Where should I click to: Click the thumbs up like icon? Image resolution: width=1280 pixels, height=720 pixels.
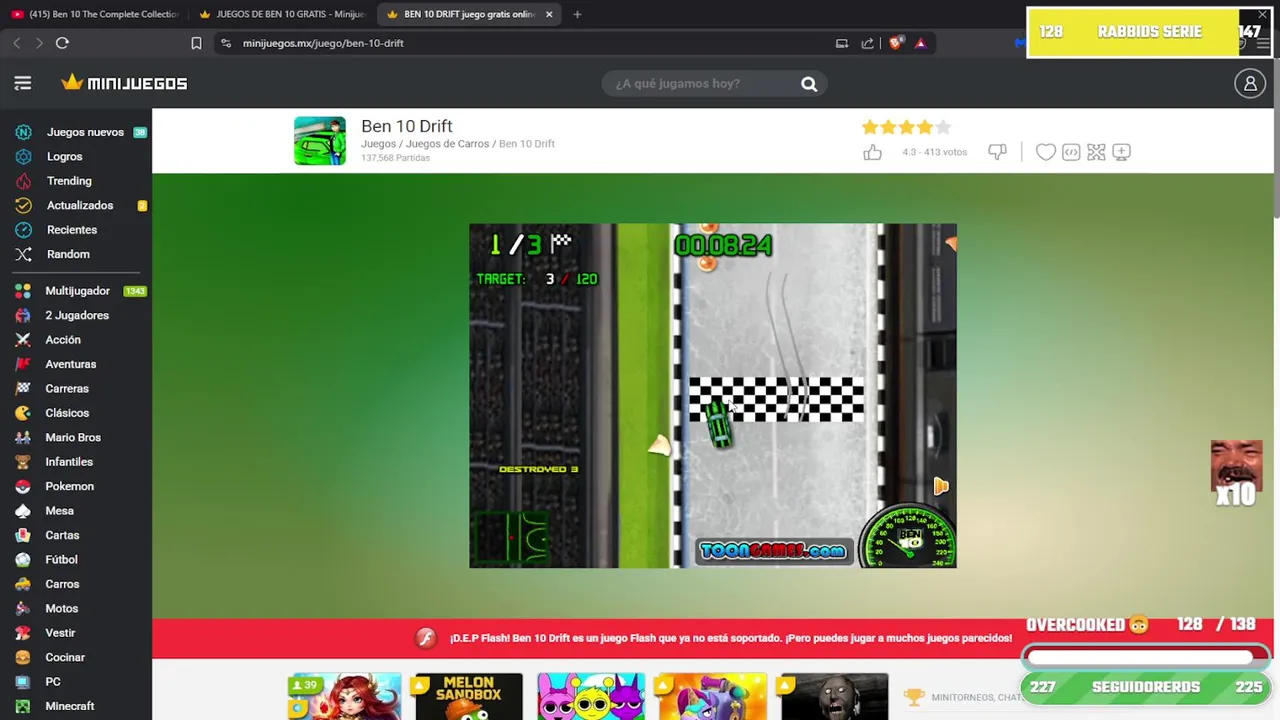pos(873,152)
